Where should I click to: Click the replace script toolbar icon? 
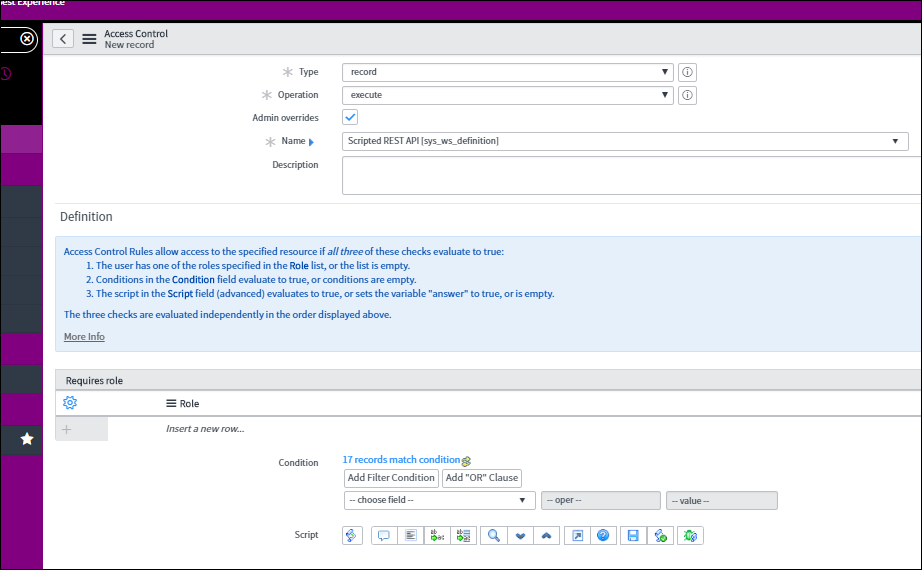coord(437,535)
